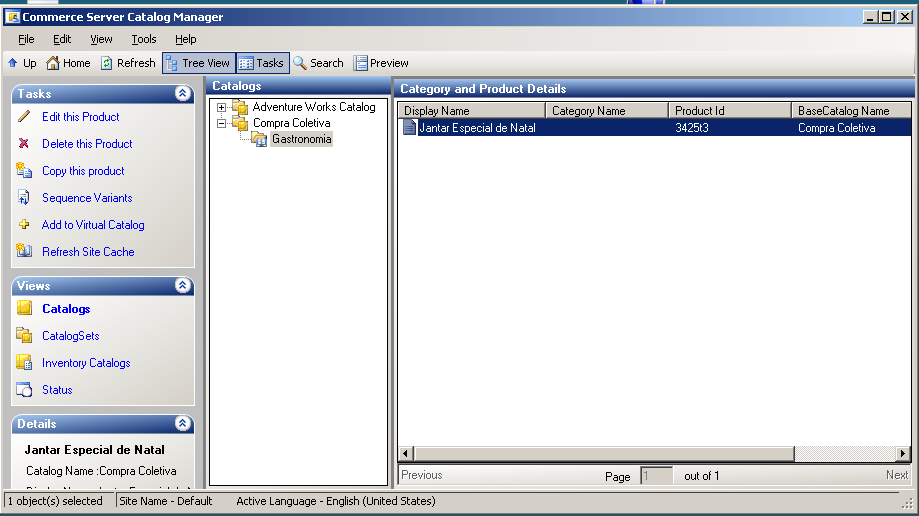Image resolution: width=919 pixels, height=516 pixels.
Task: Open Preview from the toolbar
Action: pyautogui.click(x=381, y=63)
